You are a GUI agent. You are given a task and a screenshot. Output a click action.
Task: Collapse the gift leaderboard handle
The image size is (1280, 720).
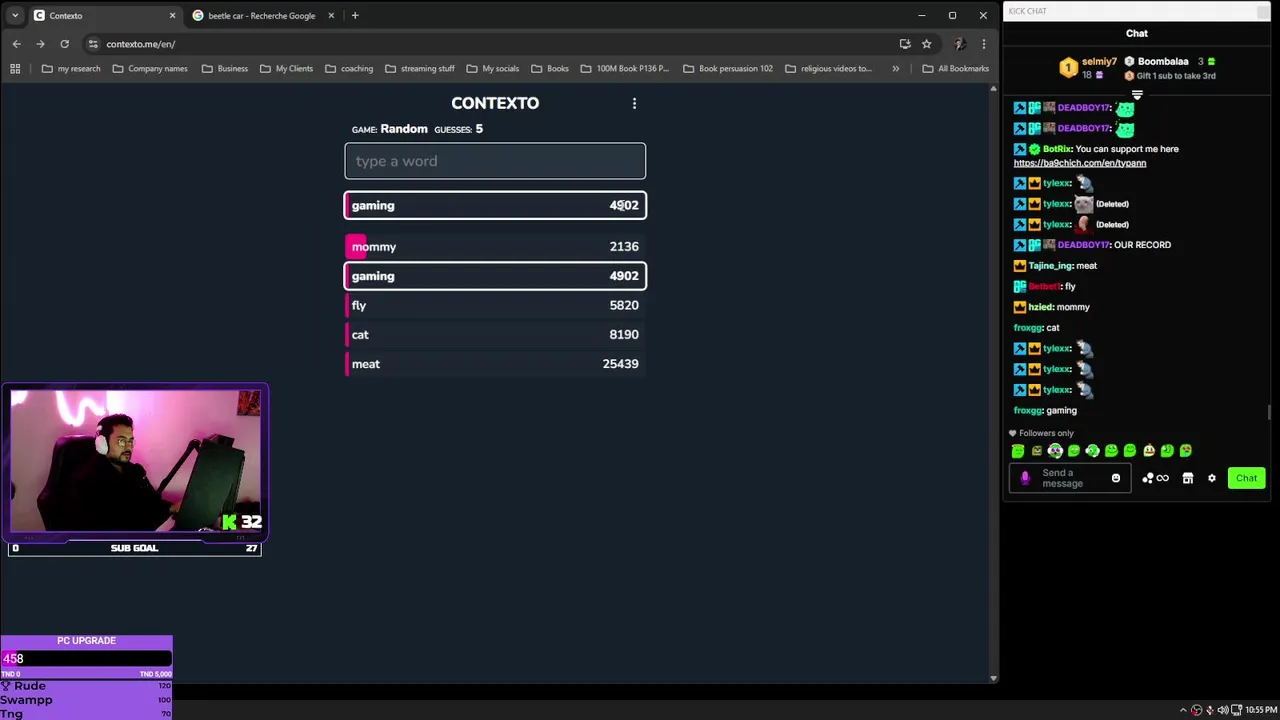click(1137, 94)
